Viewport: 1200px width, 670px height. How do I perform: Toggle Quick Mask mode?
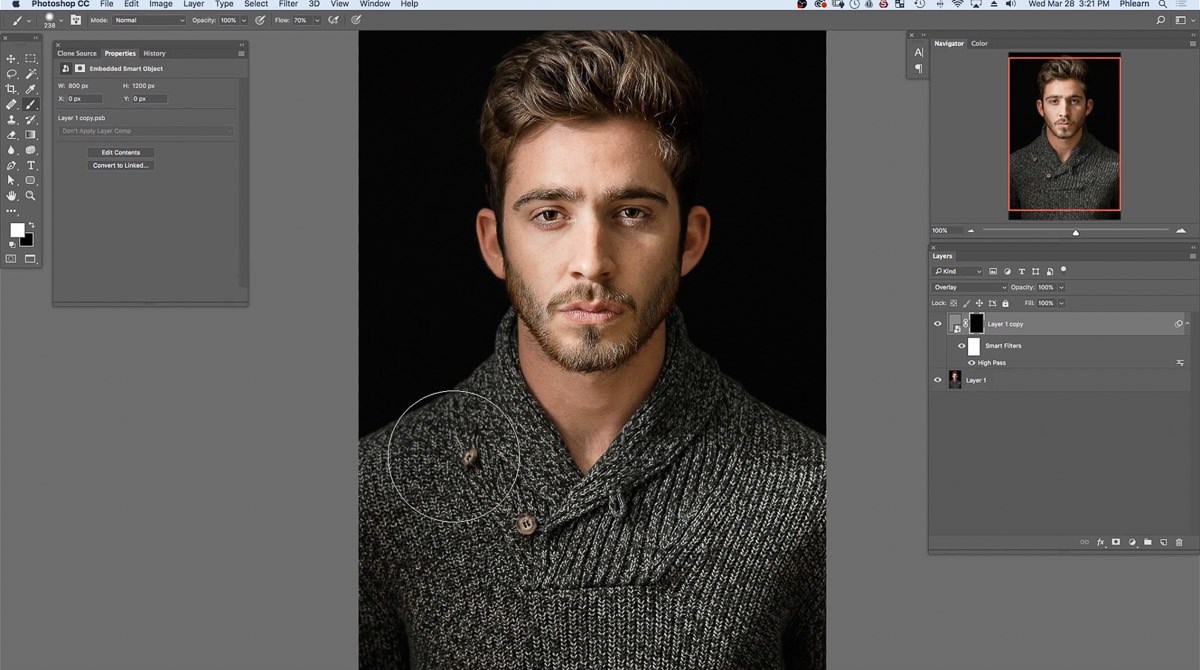[x=12, y=258]
